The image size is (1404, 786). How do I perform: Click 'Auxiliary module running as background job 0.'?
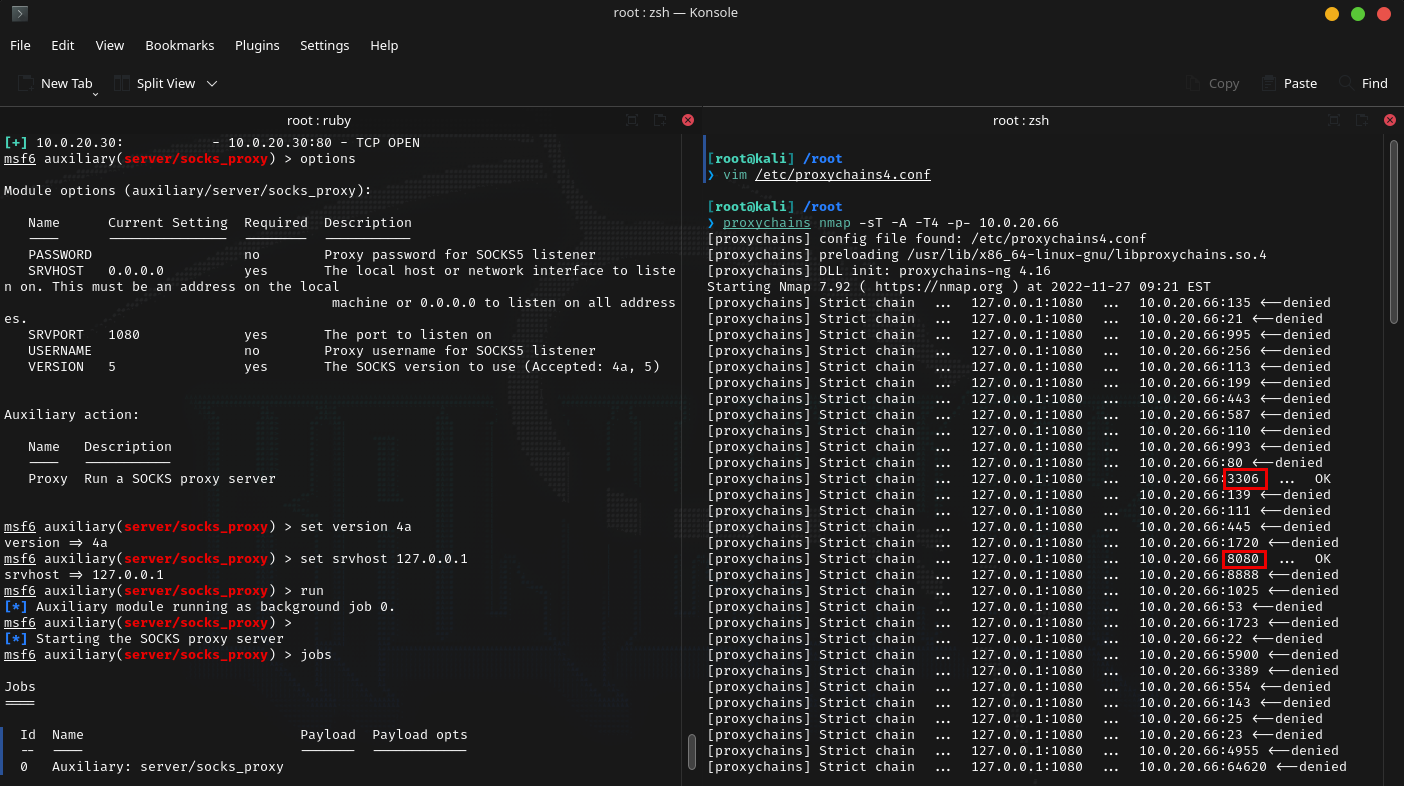(x=216, y=607)
